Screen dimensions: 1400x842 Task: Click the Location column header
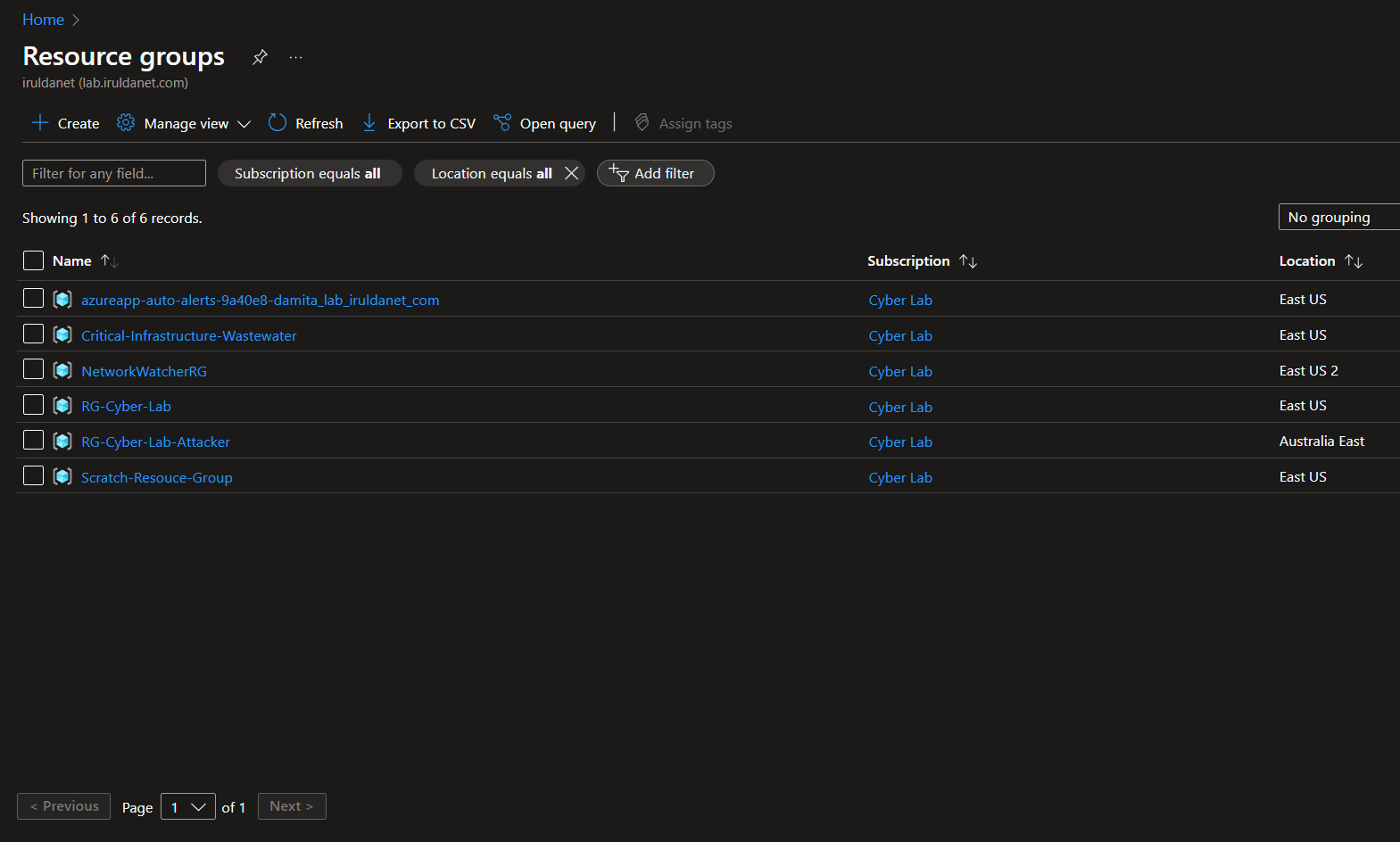1307,260
